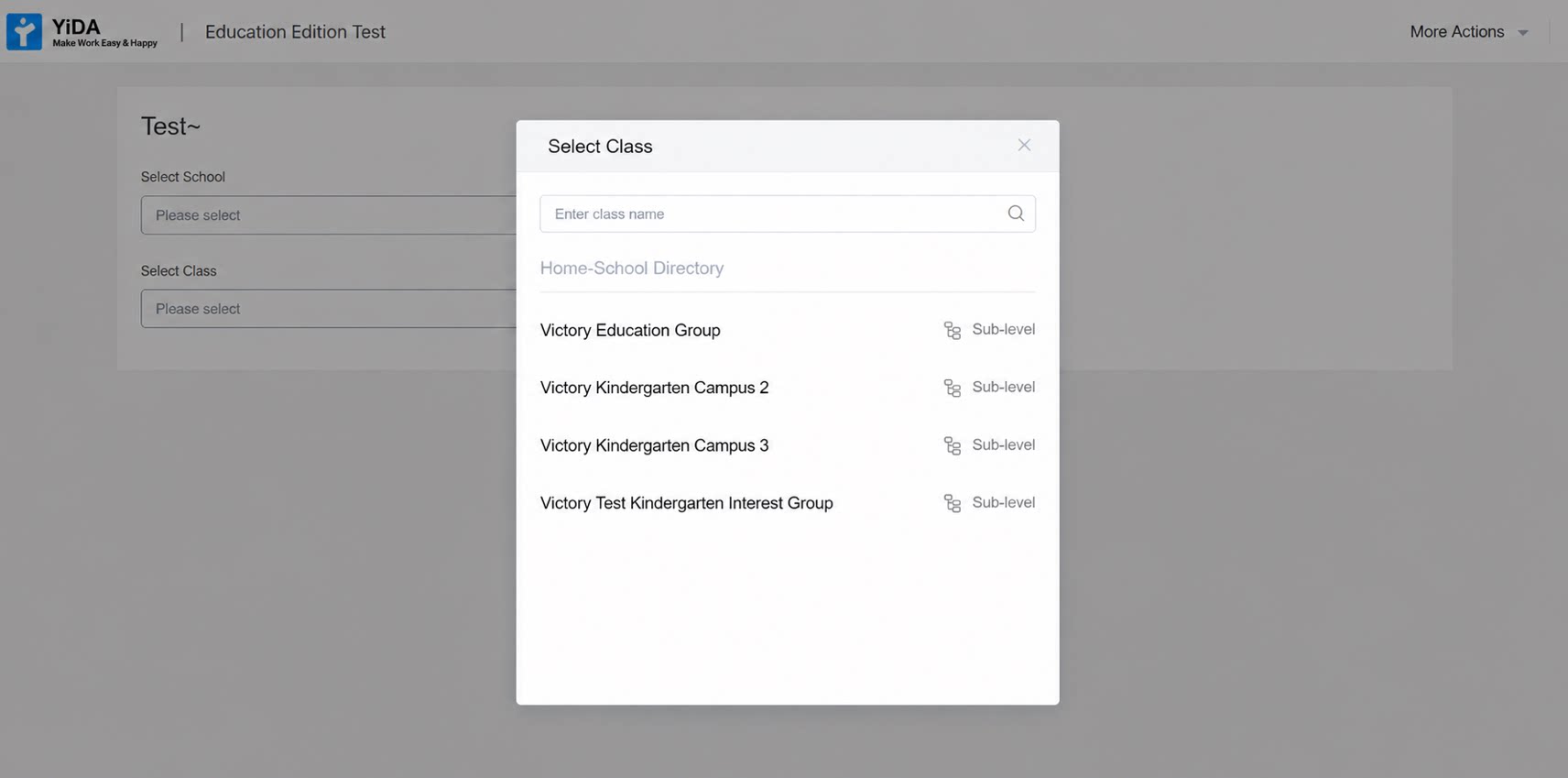Click the search magnifier icon in class field
Screen dimensions: 1568x778
[x=1016, y=214]
